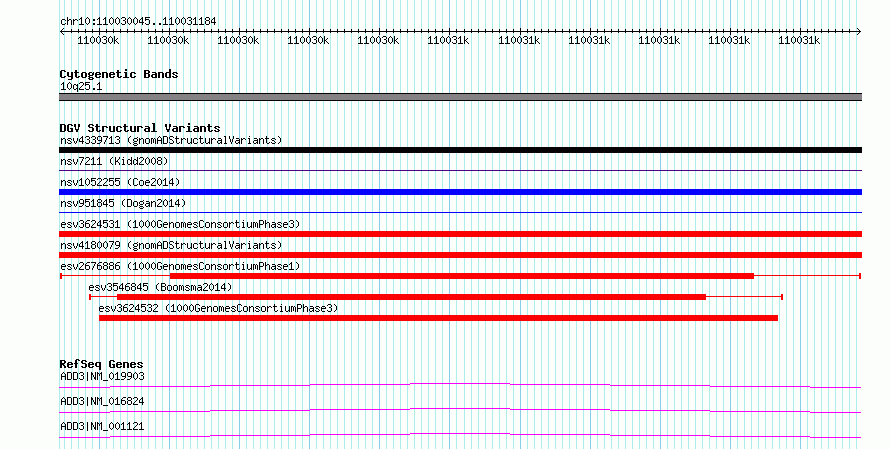Open the nsv1052255 (Coe2014) label
890x449 pixels.
tap(120, 182)
